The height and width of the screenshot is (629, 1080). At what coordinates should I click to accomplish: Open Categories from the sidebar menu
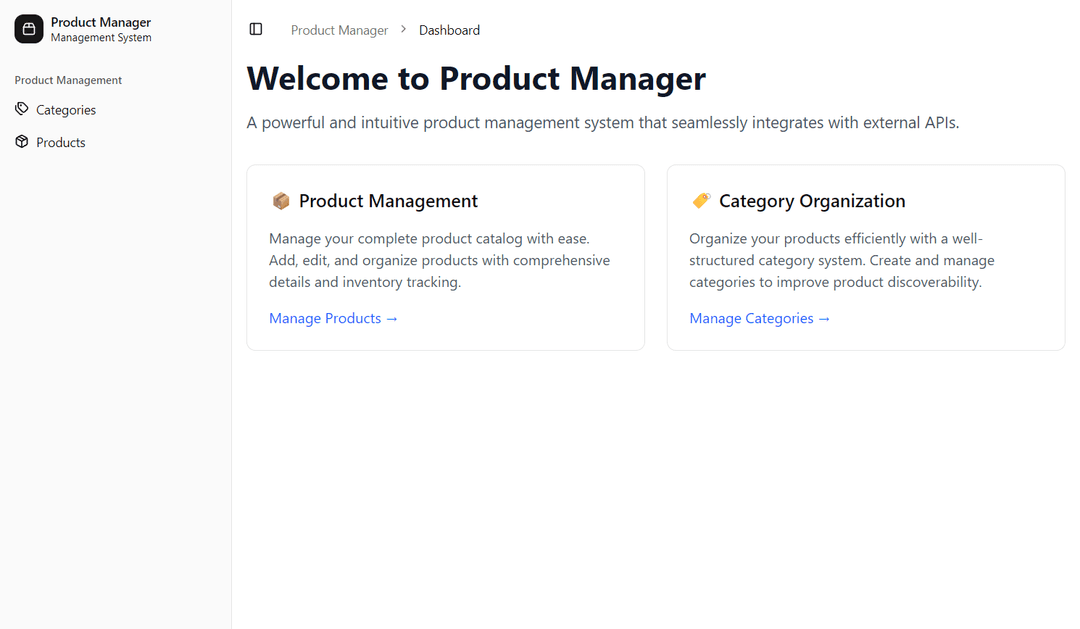click(66, 110)
